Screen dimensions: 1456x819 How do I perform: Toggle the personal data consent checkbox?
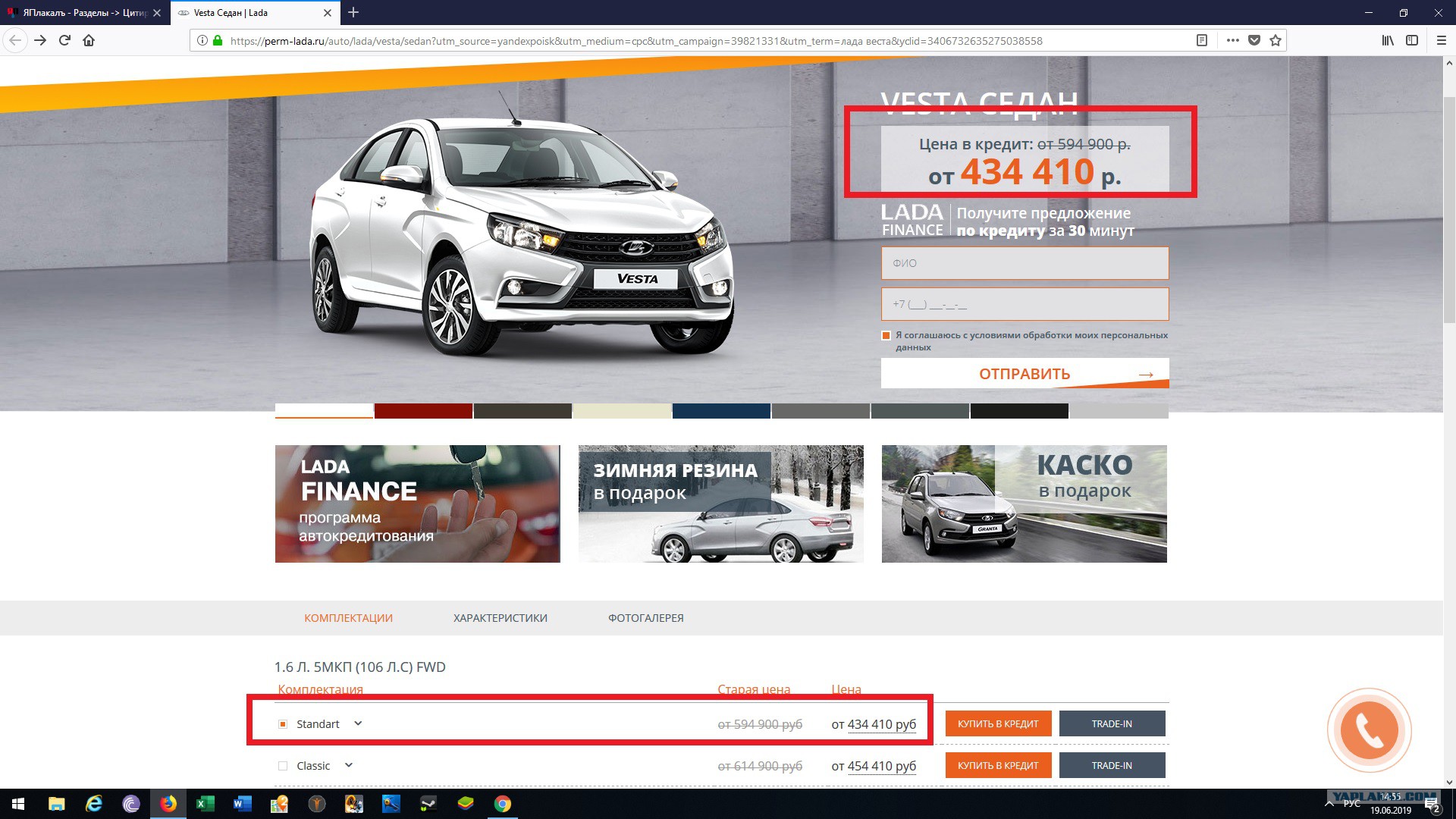(886, 335)
